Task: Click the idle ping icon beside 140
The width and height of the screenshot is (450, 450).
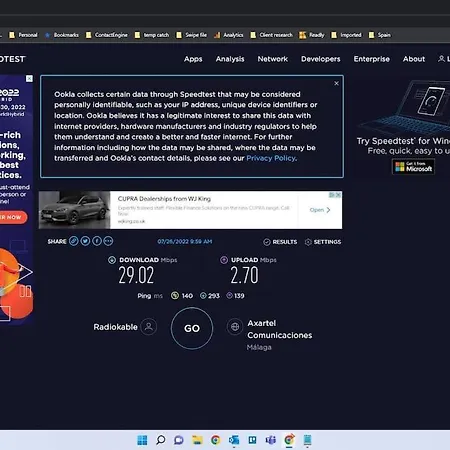Action: tap(175, 296)
